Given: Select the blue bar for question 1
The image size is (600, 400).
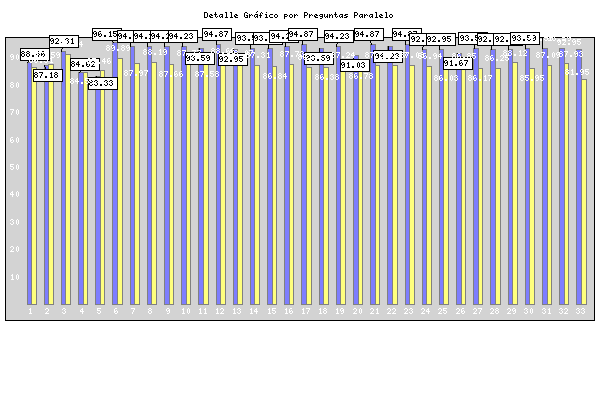Looking at the screenshot, I should 29,184.
